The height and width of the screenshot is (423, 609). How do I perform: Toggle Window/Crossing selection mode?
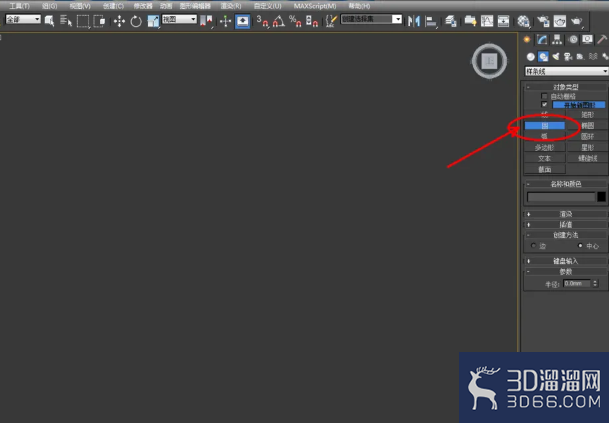(99, 21)
